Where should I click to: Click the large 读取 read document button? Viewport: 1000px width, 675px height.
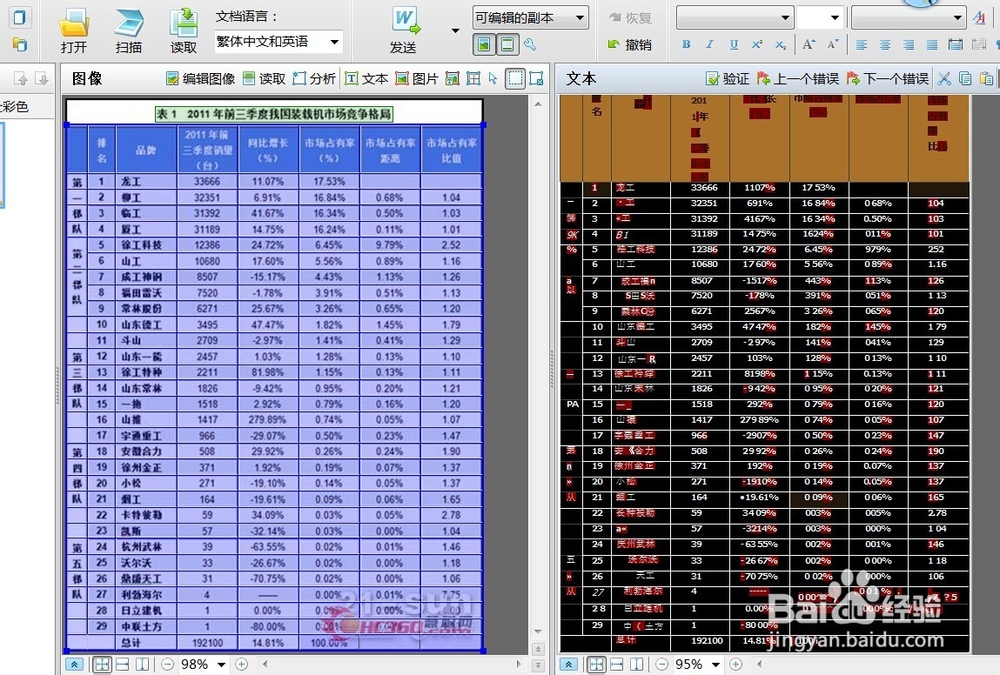184,31
